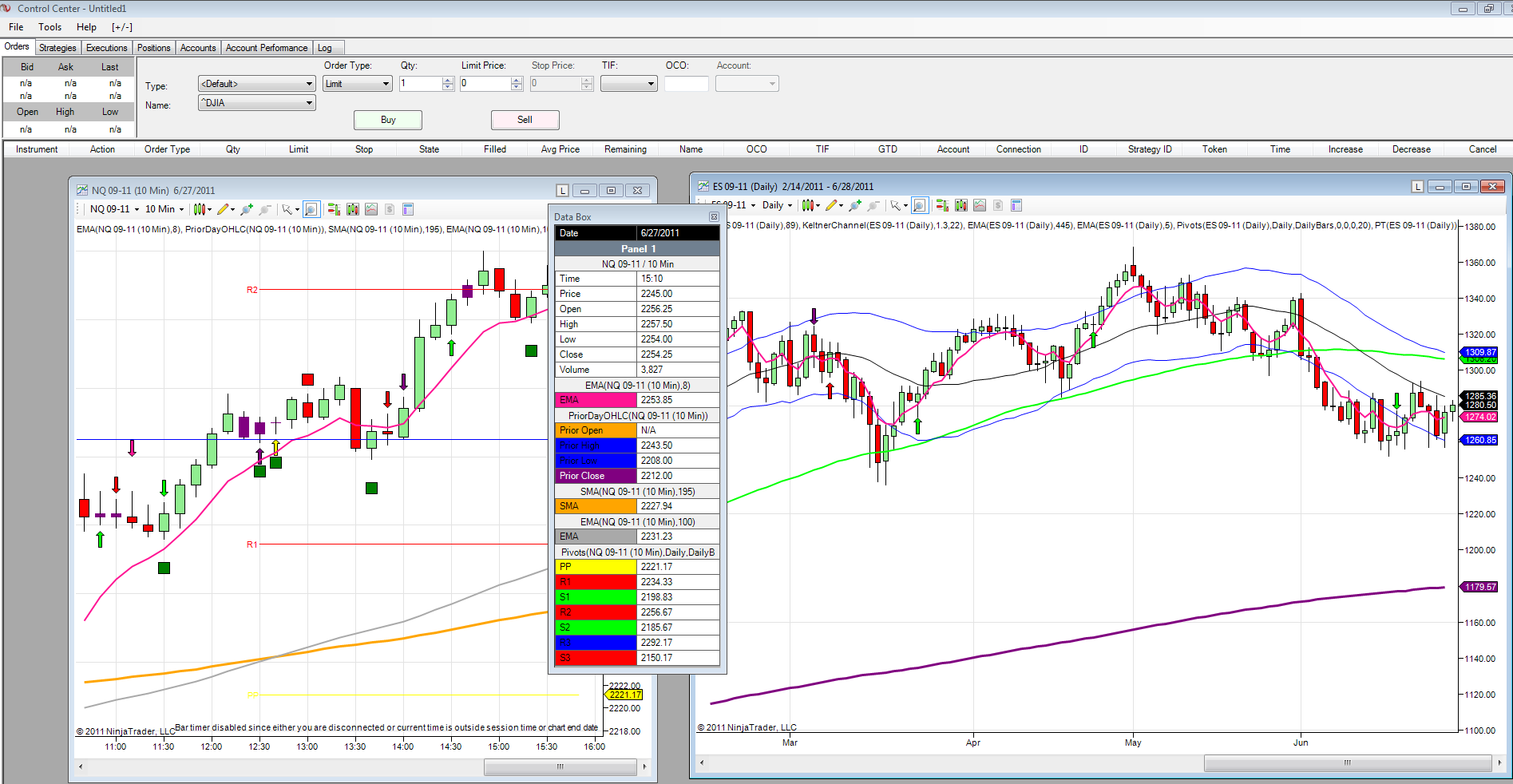
Task: Open chart style menu in ES chart
Action: point(810,205)
